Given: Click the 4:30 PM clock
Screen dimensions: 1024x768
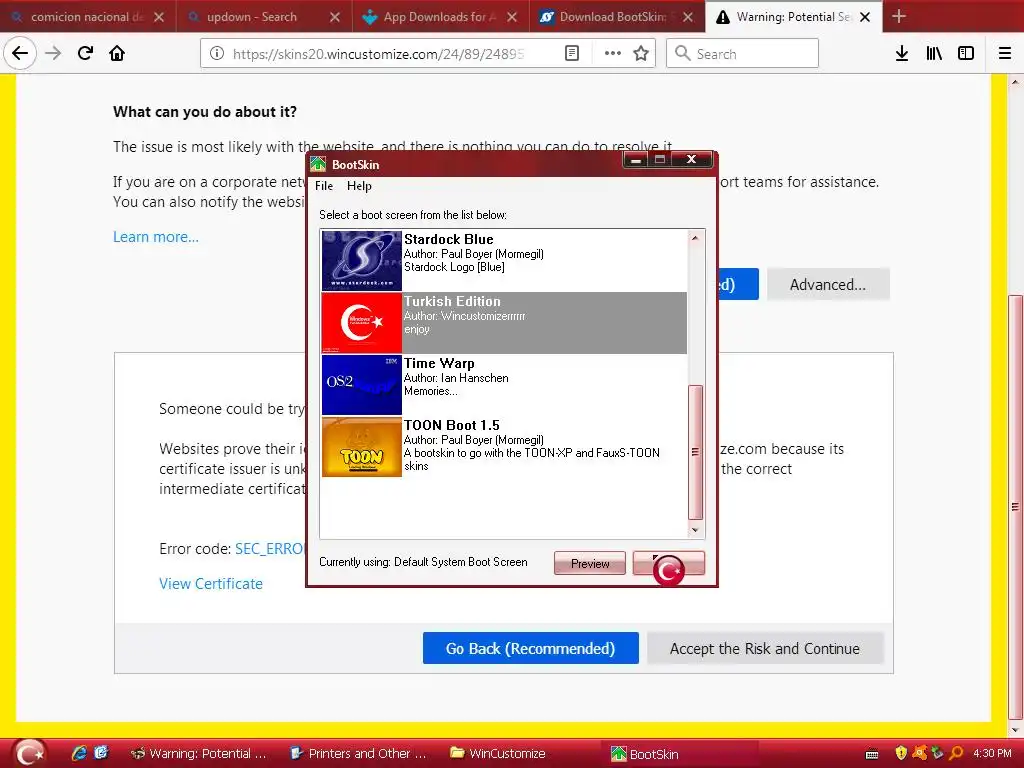Looking at the screenshot, I should tap(992, 753).
